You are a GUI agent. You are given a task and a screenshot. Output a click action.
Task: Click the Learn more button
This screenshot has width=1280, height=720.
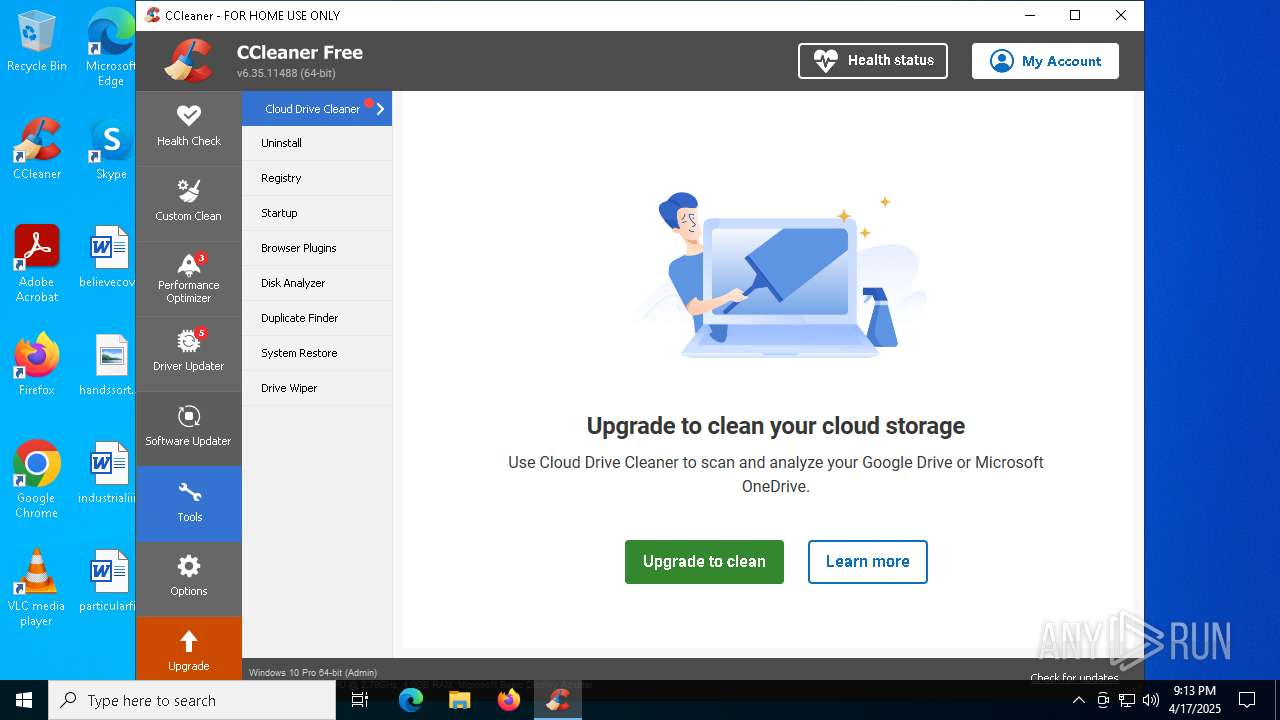tap(868, 562)
